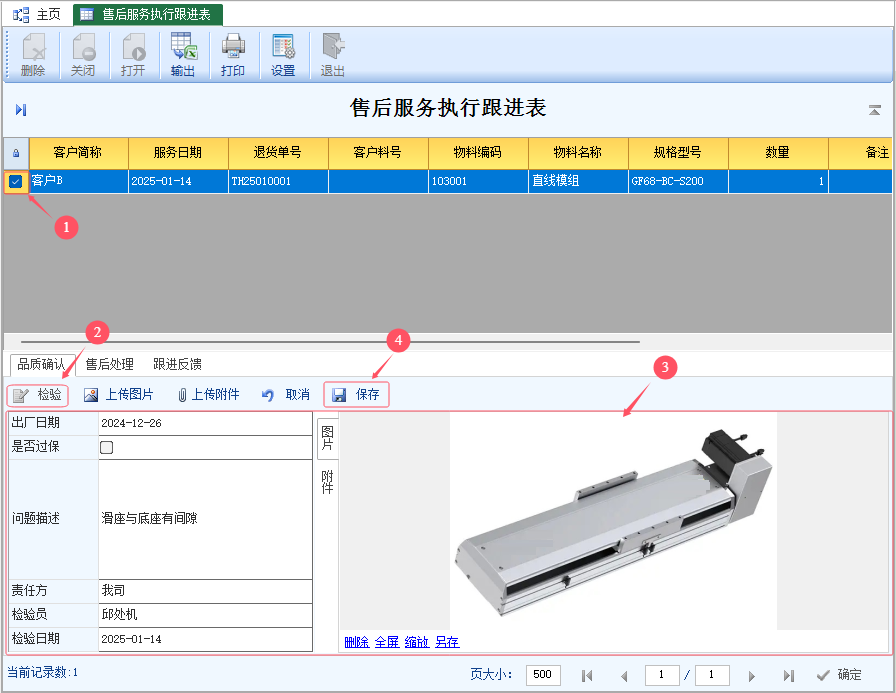Click the linear module product image
Screen dimensions: 896x693
click(613, 522)
